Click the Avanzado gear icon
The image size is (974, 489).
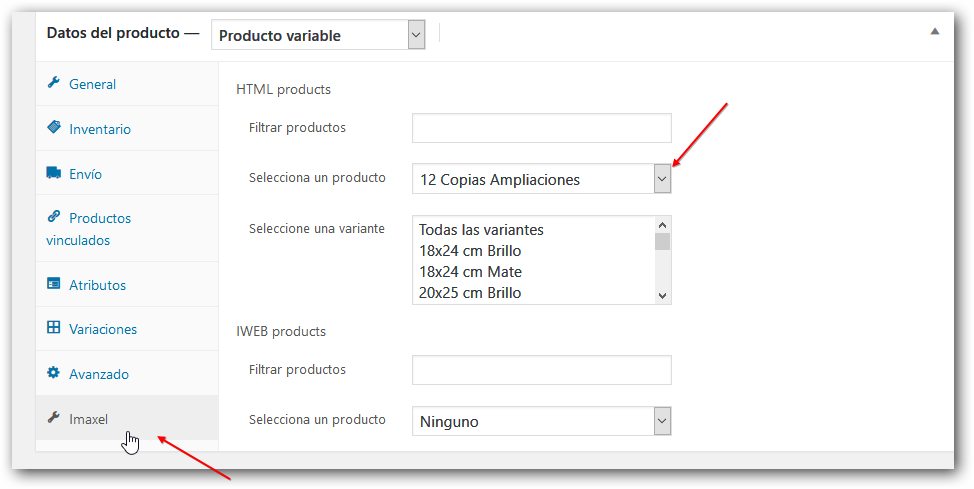(x=54, y=373)
